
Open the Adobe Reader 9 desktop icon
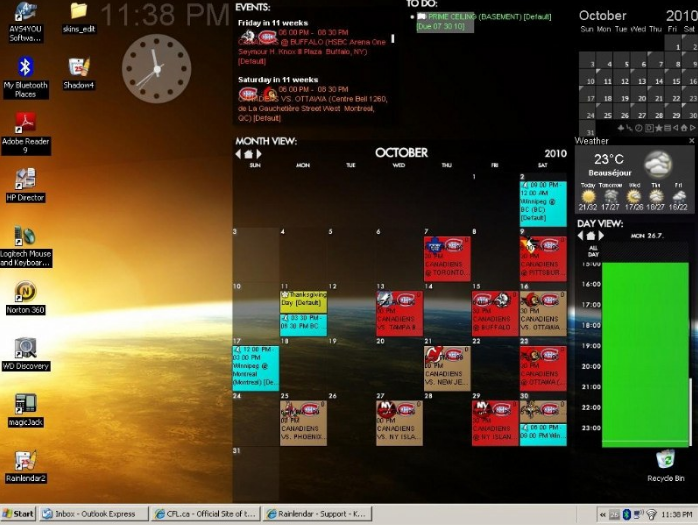click(25, 122)
